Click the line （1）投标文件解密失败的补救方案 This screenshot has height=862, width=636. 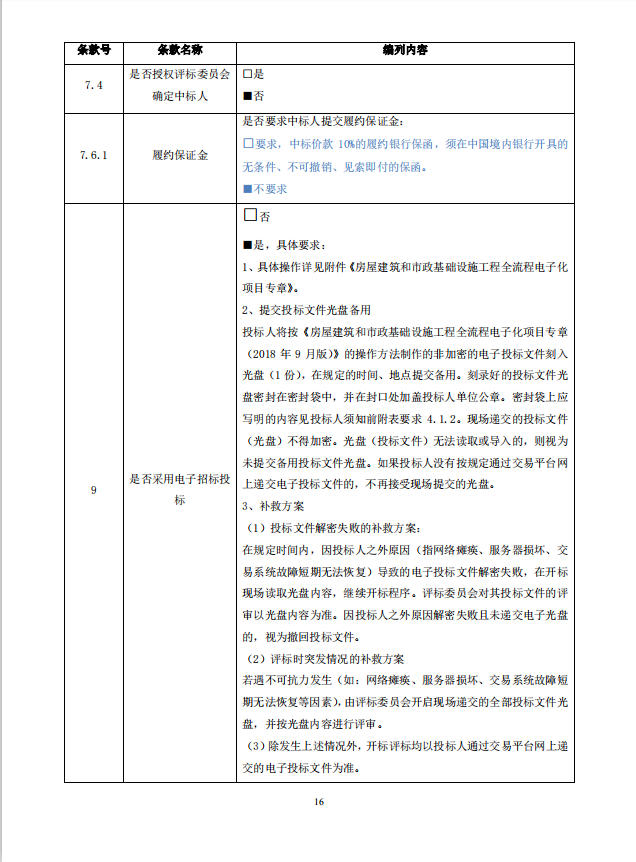click(x=331, y=528)
